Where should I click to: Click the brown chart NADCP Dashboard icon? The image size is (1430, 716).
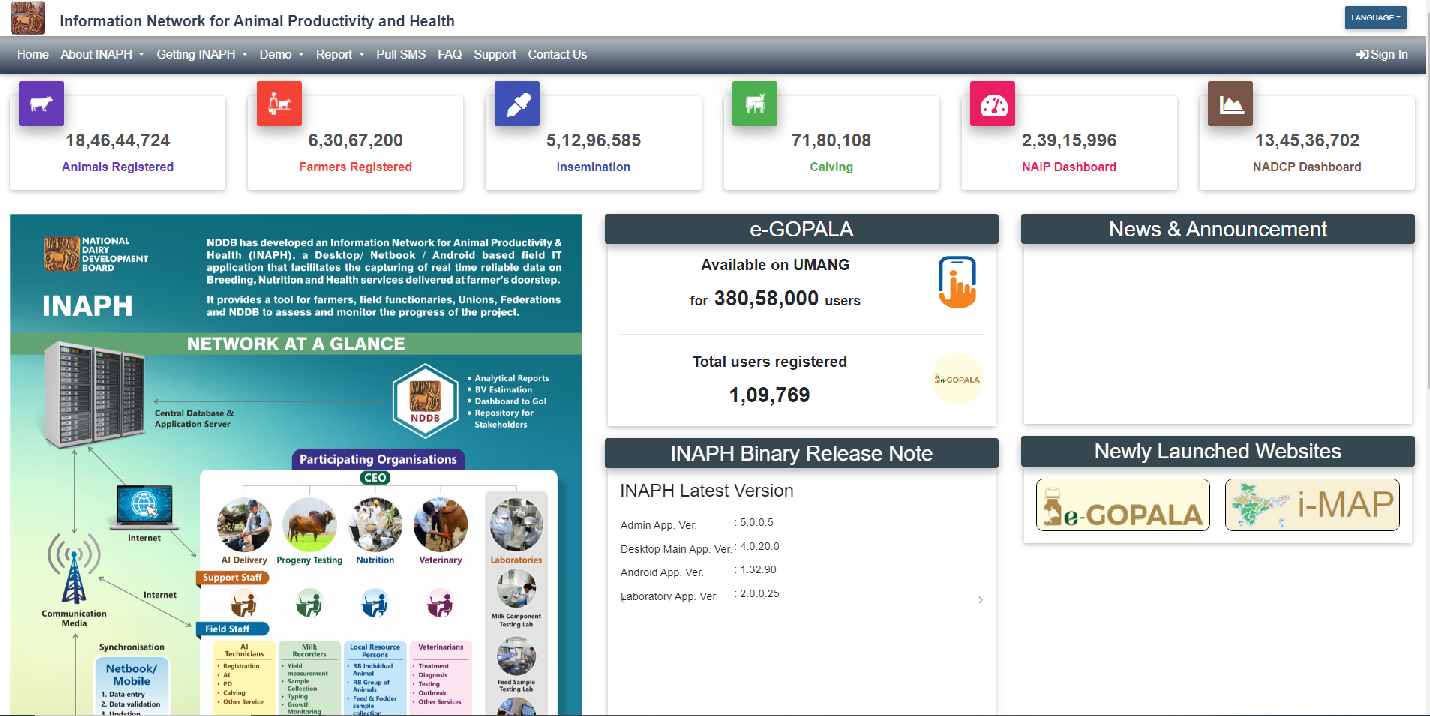tap(1230, 103)
